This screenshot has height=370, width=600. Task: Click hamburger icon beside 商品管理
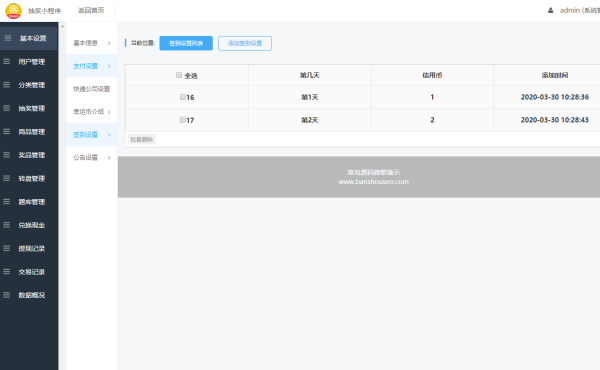pos(7,131)
